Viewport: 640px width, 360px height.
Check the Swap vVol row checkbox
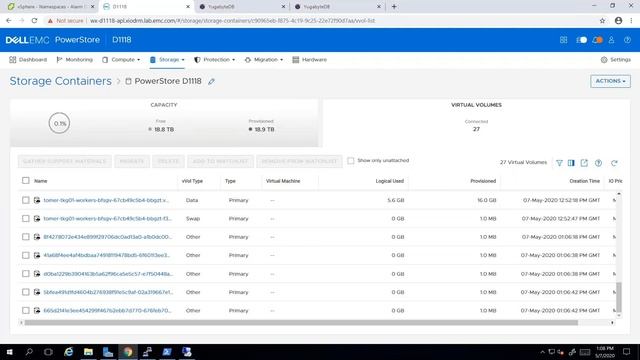26,218
